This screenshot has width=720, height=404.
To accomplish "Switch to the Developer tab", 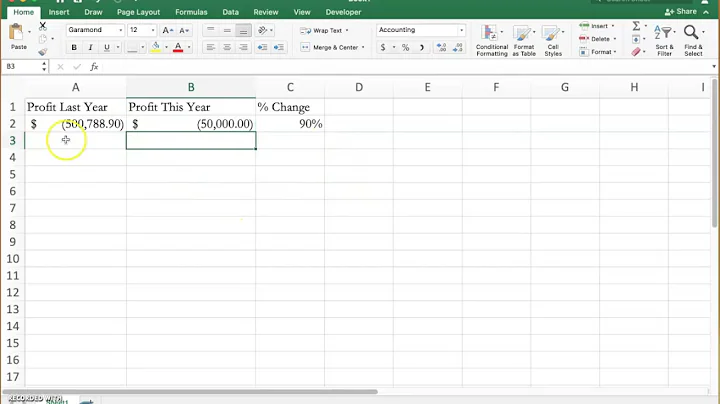I will pyautogui.click(x=343, y=12).
